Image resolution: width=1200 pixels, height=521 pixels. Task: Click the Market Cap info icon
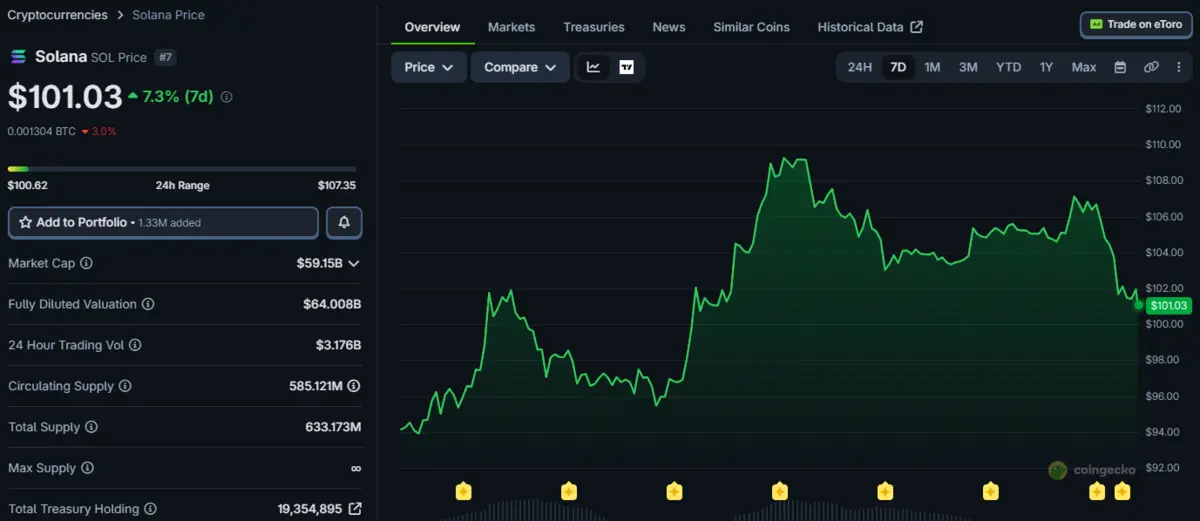pos(86,263)
